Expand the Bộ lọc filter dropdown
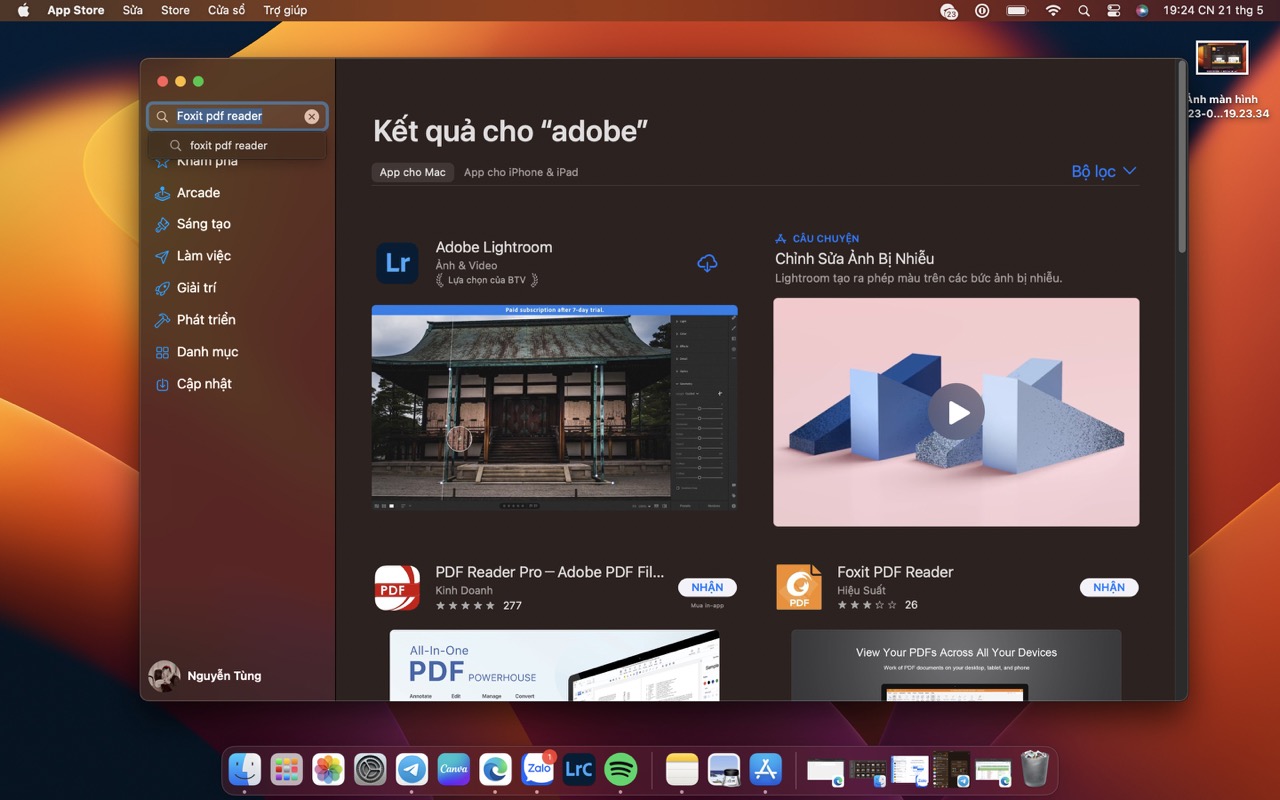The height and width of the screenshot is (800, 1280). [1104, 171]
